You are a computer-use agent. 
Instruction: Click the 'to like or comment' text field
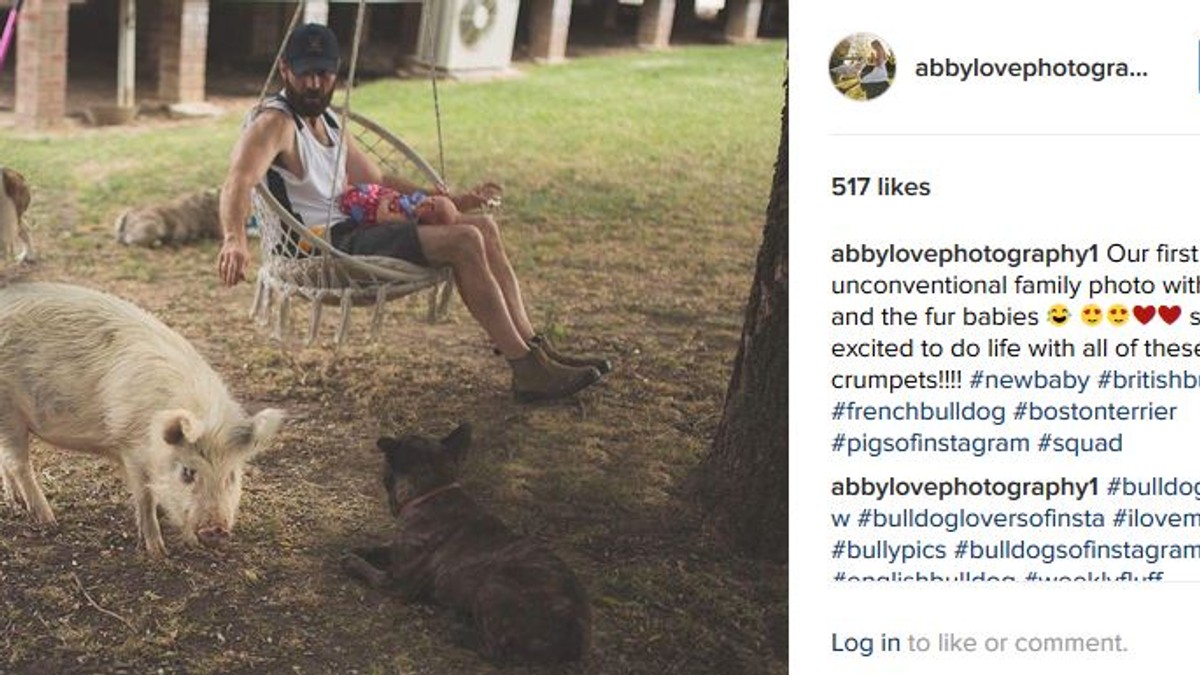(1017, 643)
